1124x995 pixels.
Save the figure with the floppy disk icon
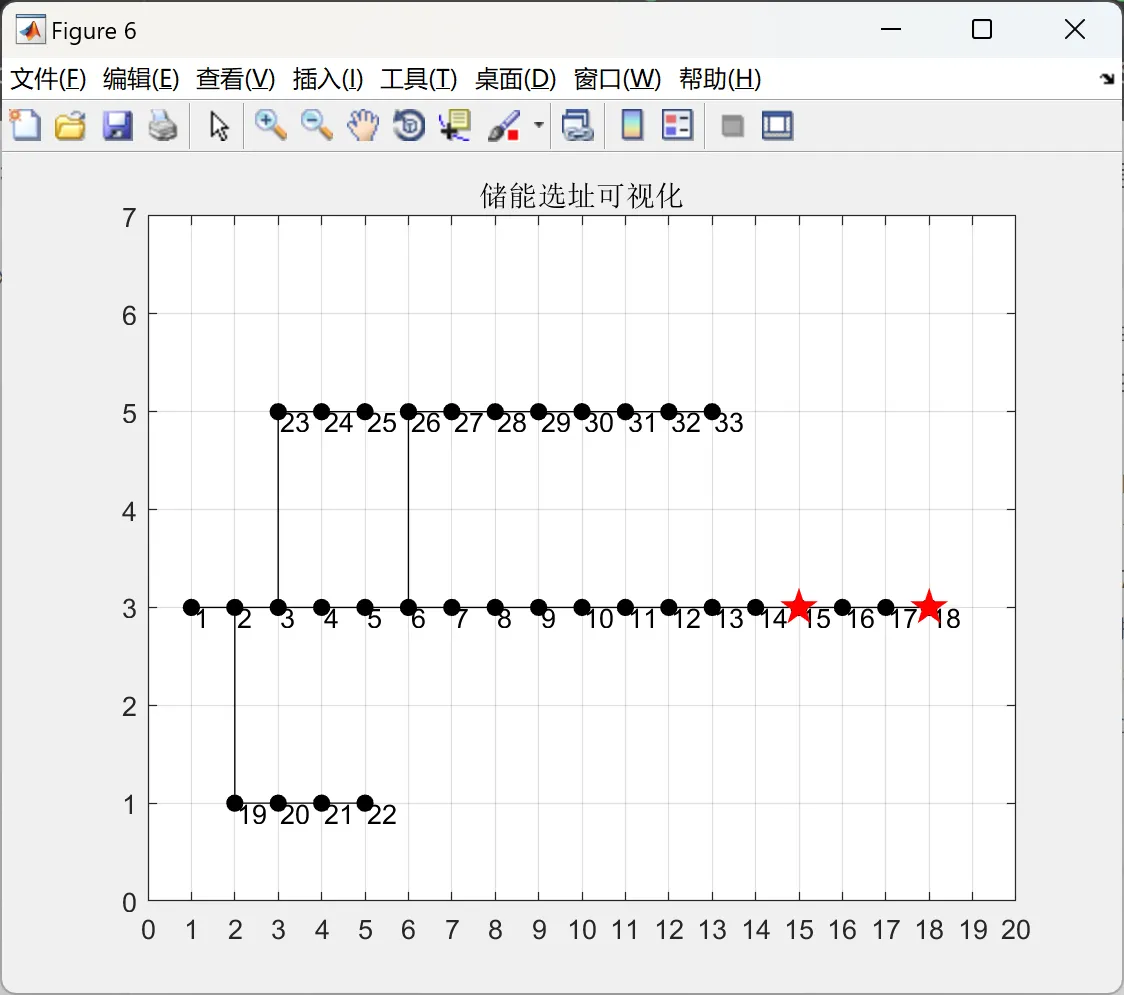coord(117,126)
